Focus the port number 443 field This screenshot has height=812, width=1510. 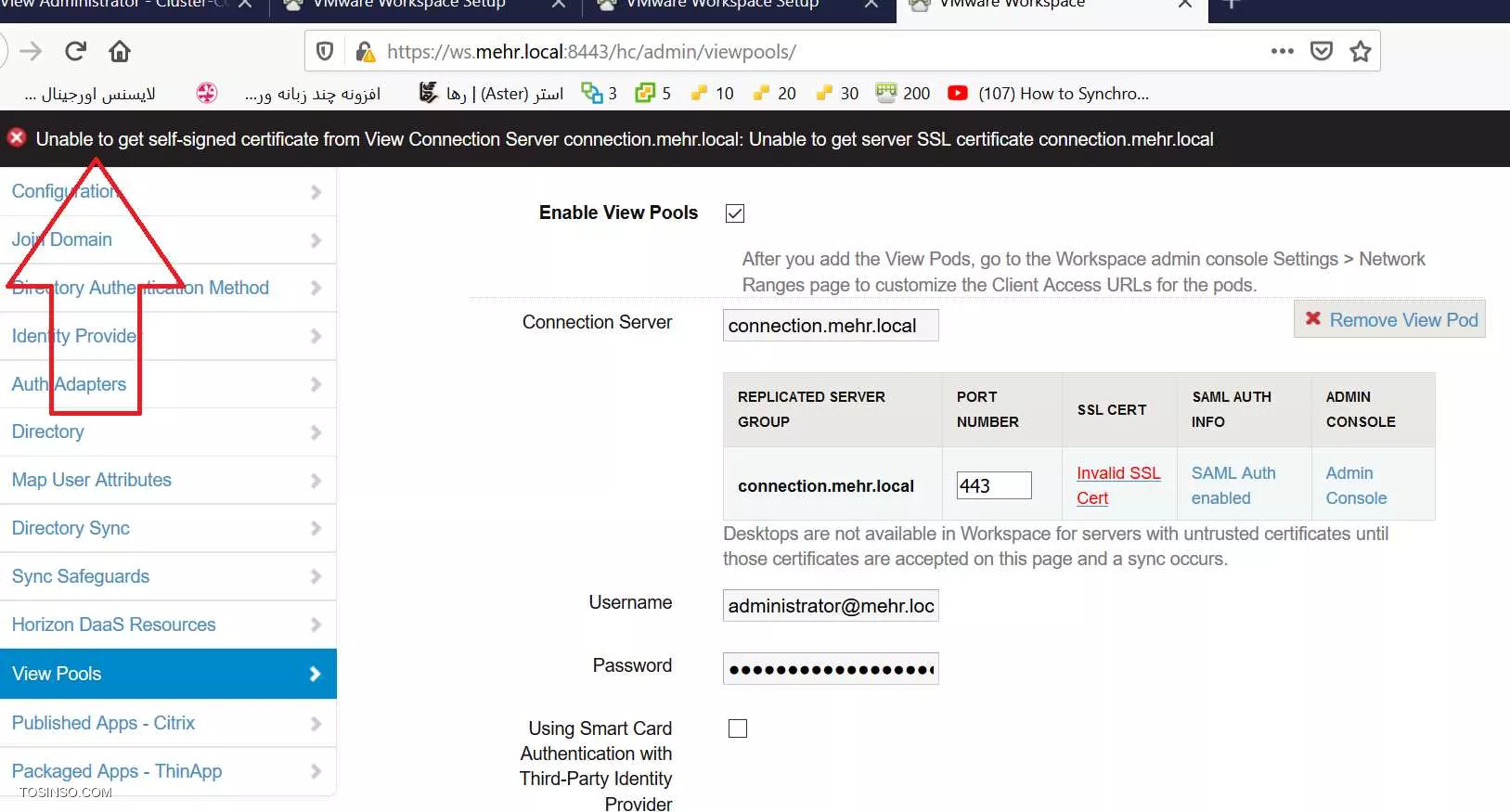(x=994, y=485)
